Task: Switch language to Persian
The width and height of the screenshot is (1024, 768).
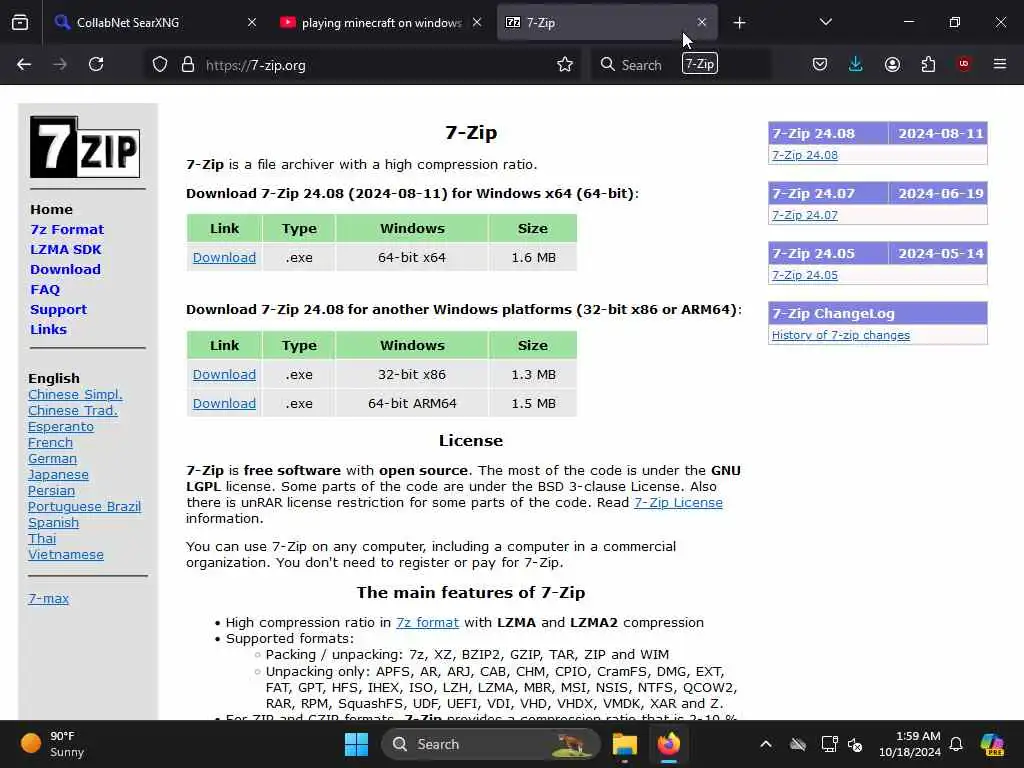Action: [x=52, y=490]
